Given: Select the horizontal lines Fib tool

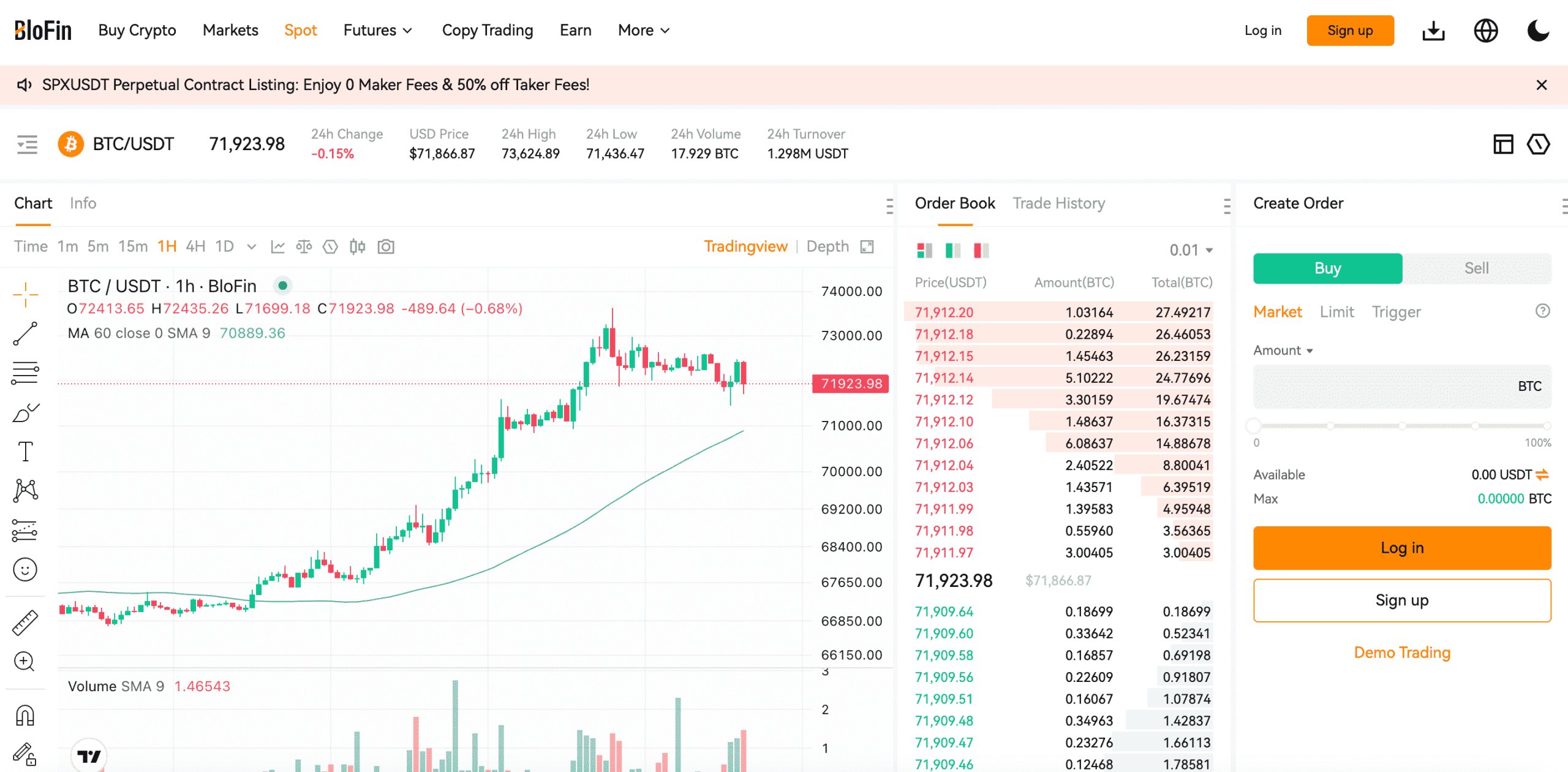Looking at the screenshot, I should (x=26, y=373).
